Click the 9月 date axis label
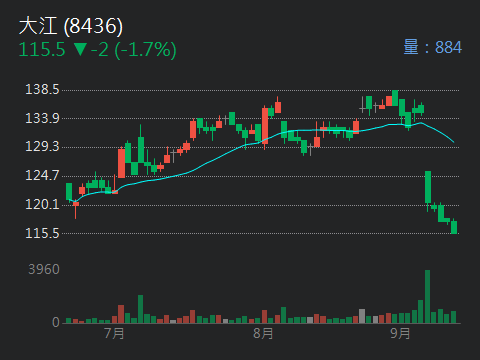This screenshot has height=360, width=480. click(x=400, y=333)
